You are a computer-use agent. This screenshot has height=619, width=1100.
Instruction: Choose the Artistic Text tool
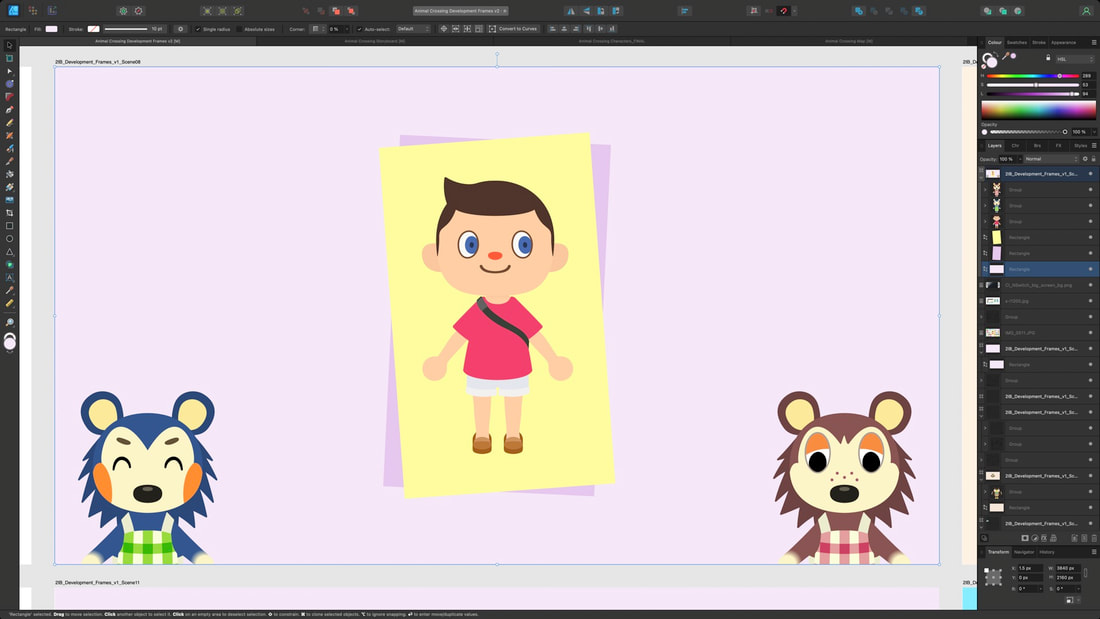pos(9,277)
